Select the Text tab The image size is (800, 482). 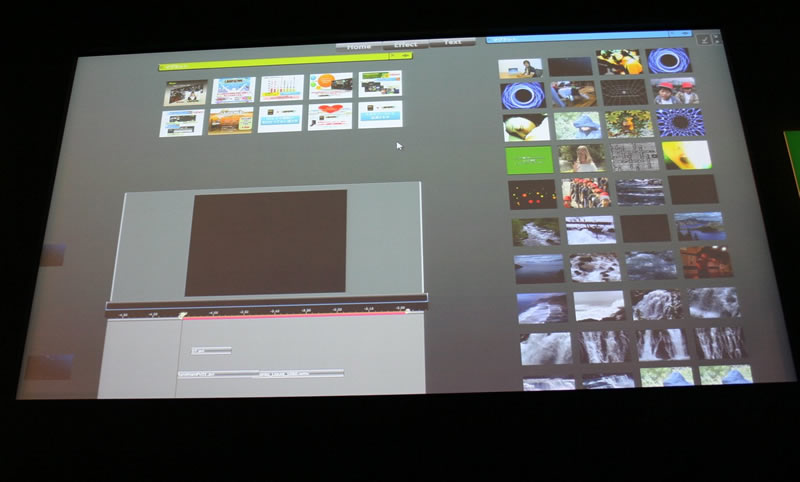[x=453, y=42]
